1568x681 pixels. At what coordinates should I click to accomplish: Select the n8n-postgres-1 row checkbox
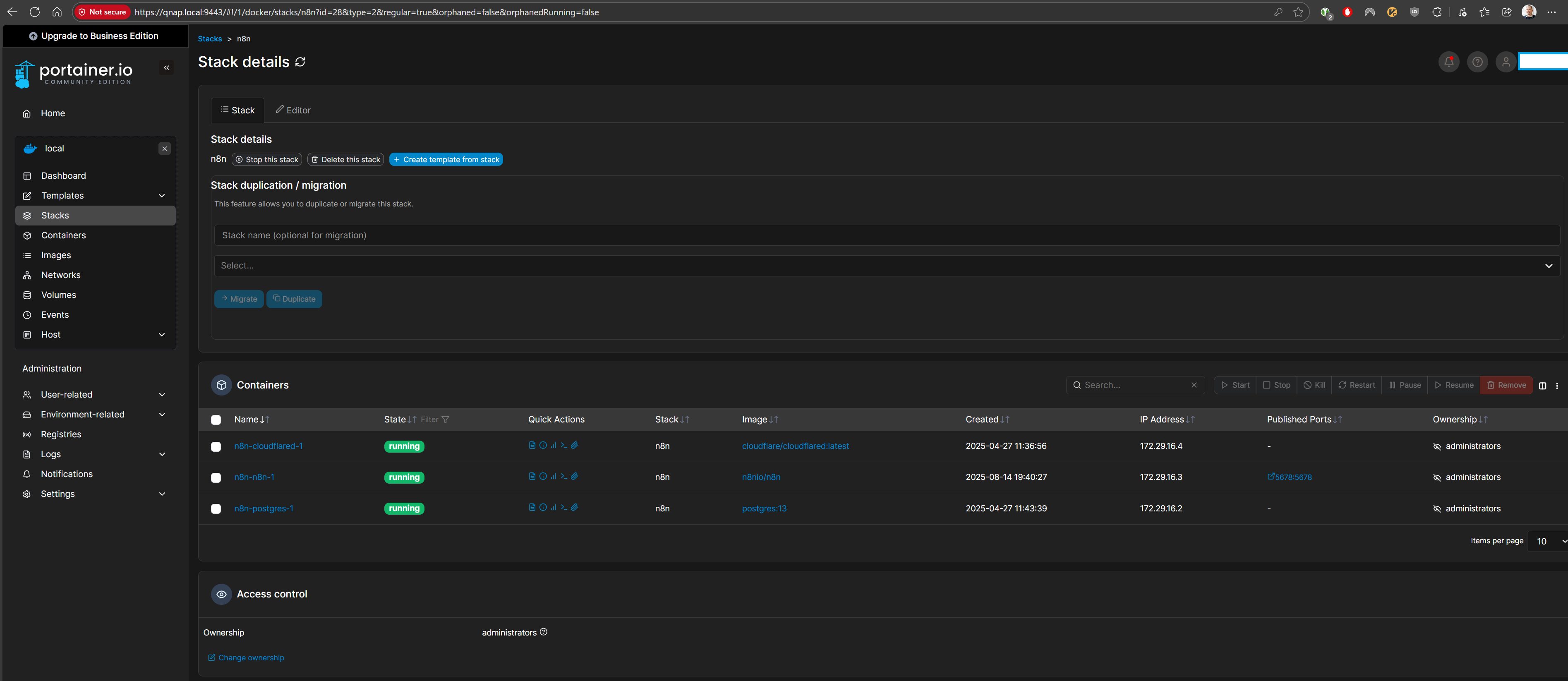[x=216, y=509]
